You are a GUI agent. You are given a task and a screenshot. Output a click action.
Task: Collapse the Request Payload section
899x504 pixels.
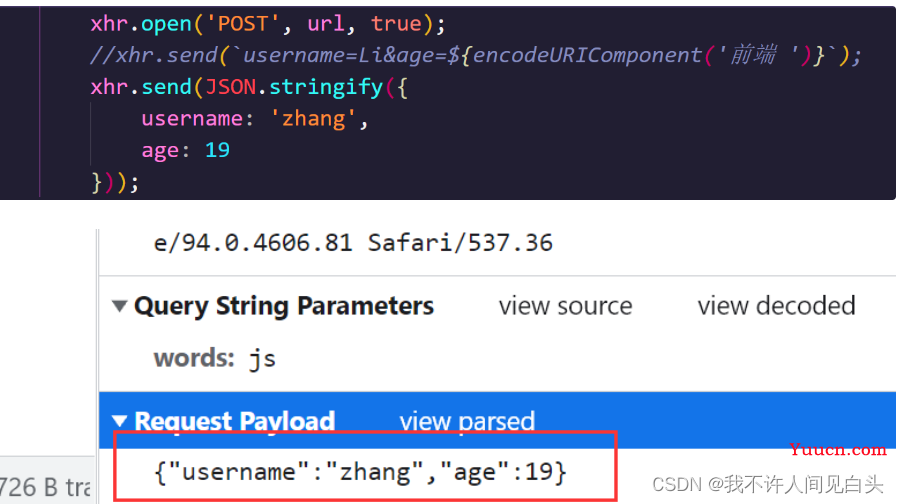(119, 421)
